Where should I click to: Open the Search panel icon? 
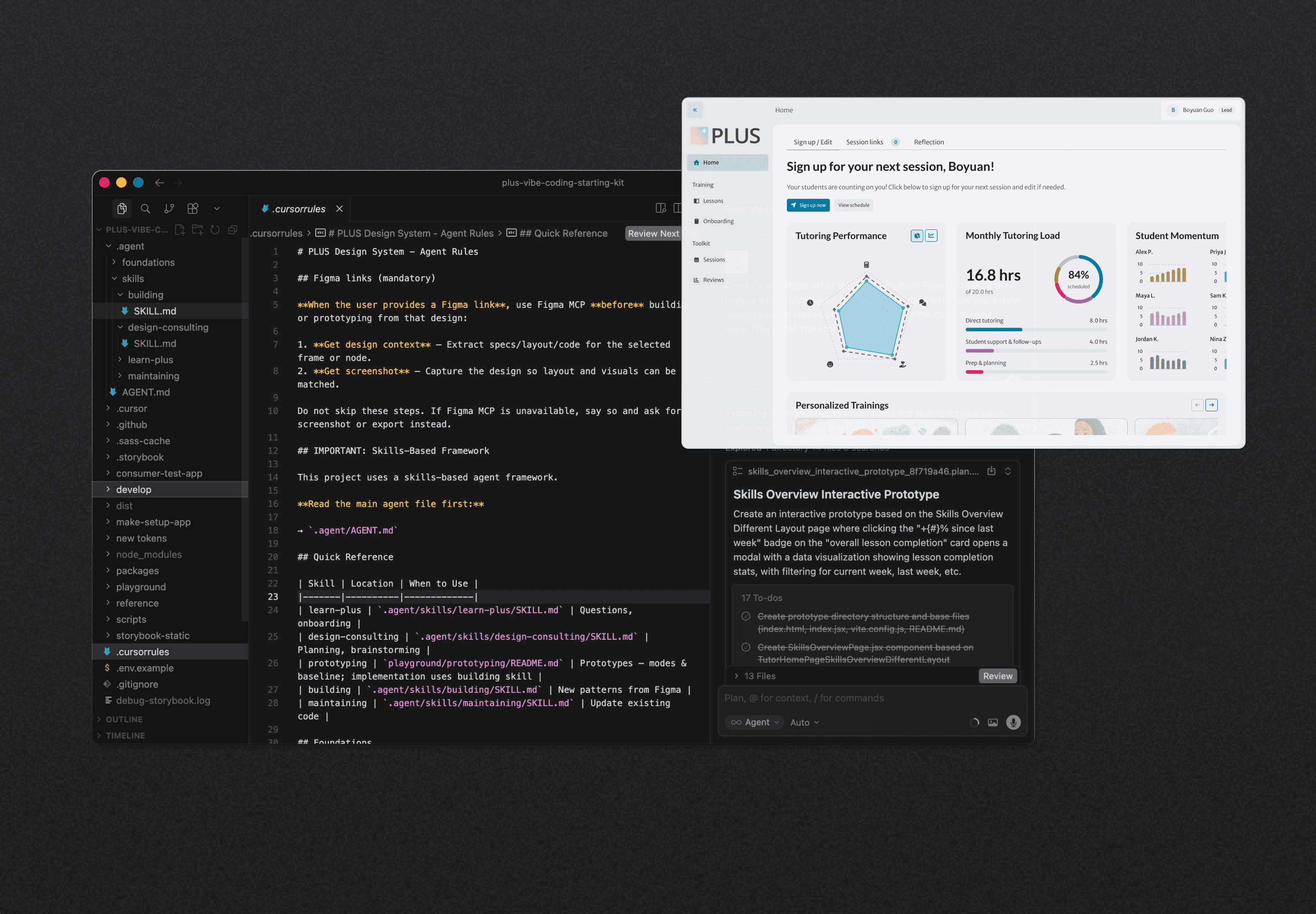(145, 208)
